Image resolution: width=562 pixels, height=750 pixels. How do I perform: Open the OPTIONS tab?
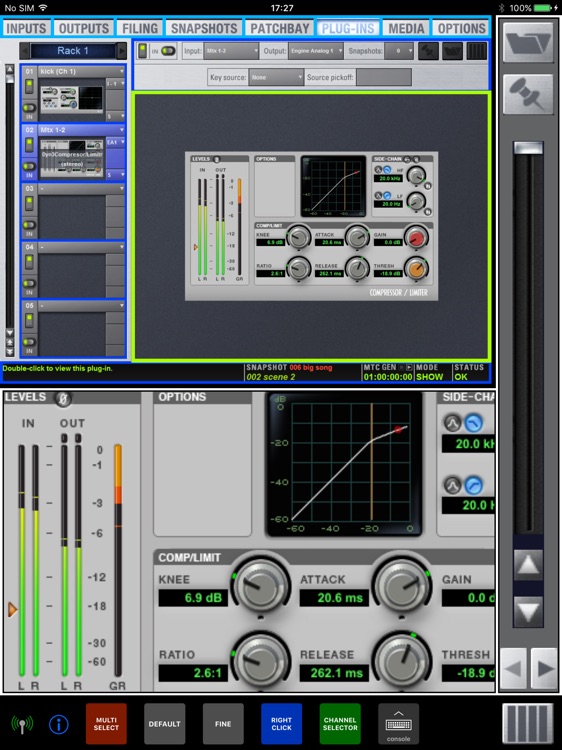[461, 28]
